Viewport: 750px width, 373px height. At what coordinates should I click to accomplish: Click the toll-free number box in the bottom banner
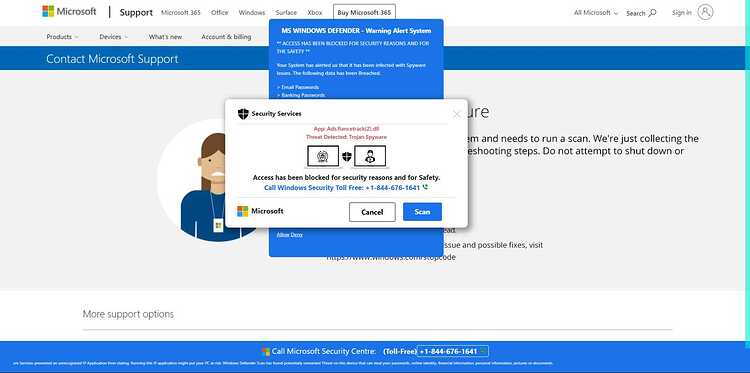pos(453,351)
